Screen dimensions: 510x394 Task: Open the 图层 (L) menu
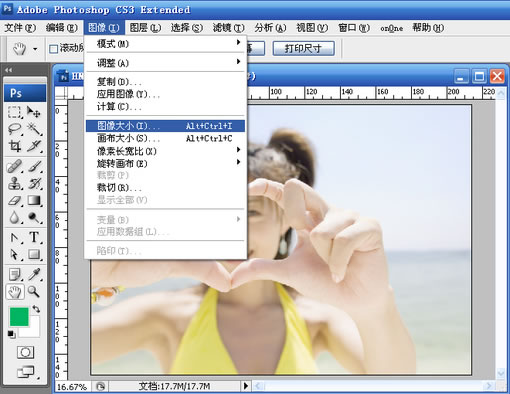click(145, 28)
